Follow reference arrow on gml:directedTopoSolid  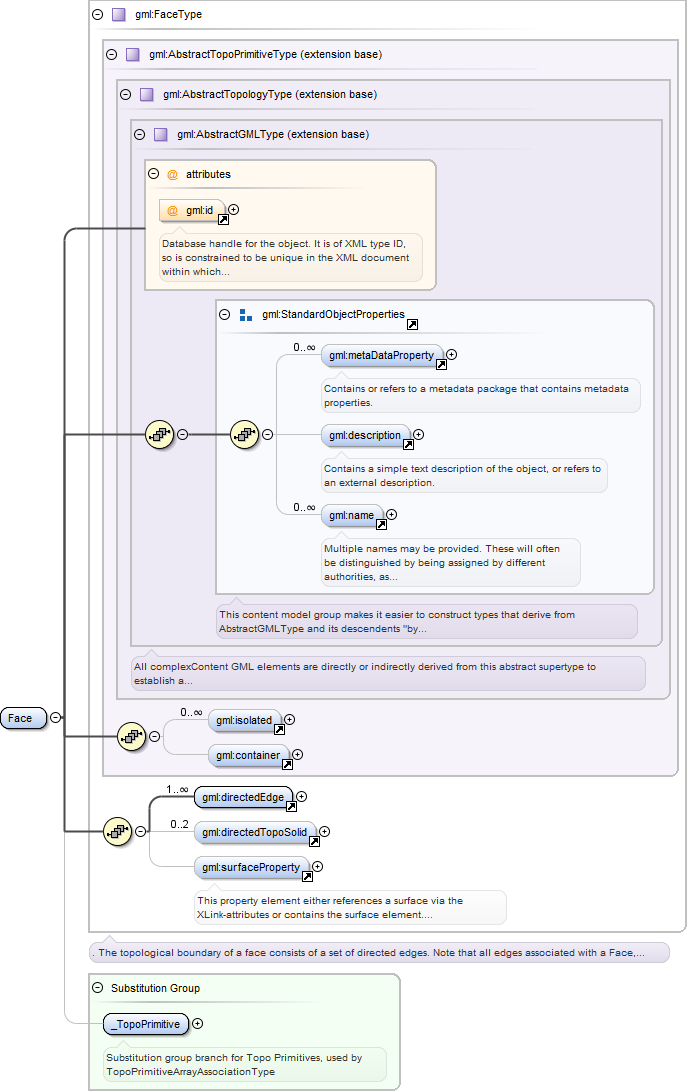315,841
